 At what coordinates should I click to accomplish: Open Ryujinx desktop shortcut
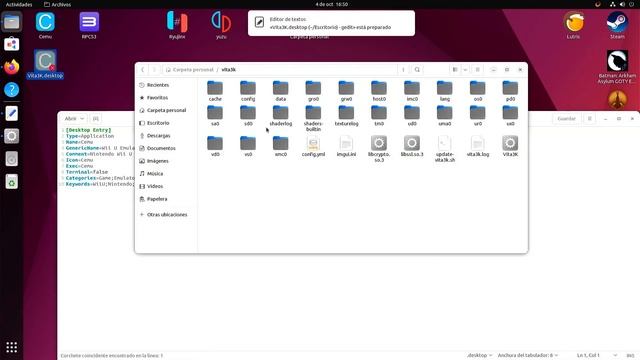tap(177, 25)
